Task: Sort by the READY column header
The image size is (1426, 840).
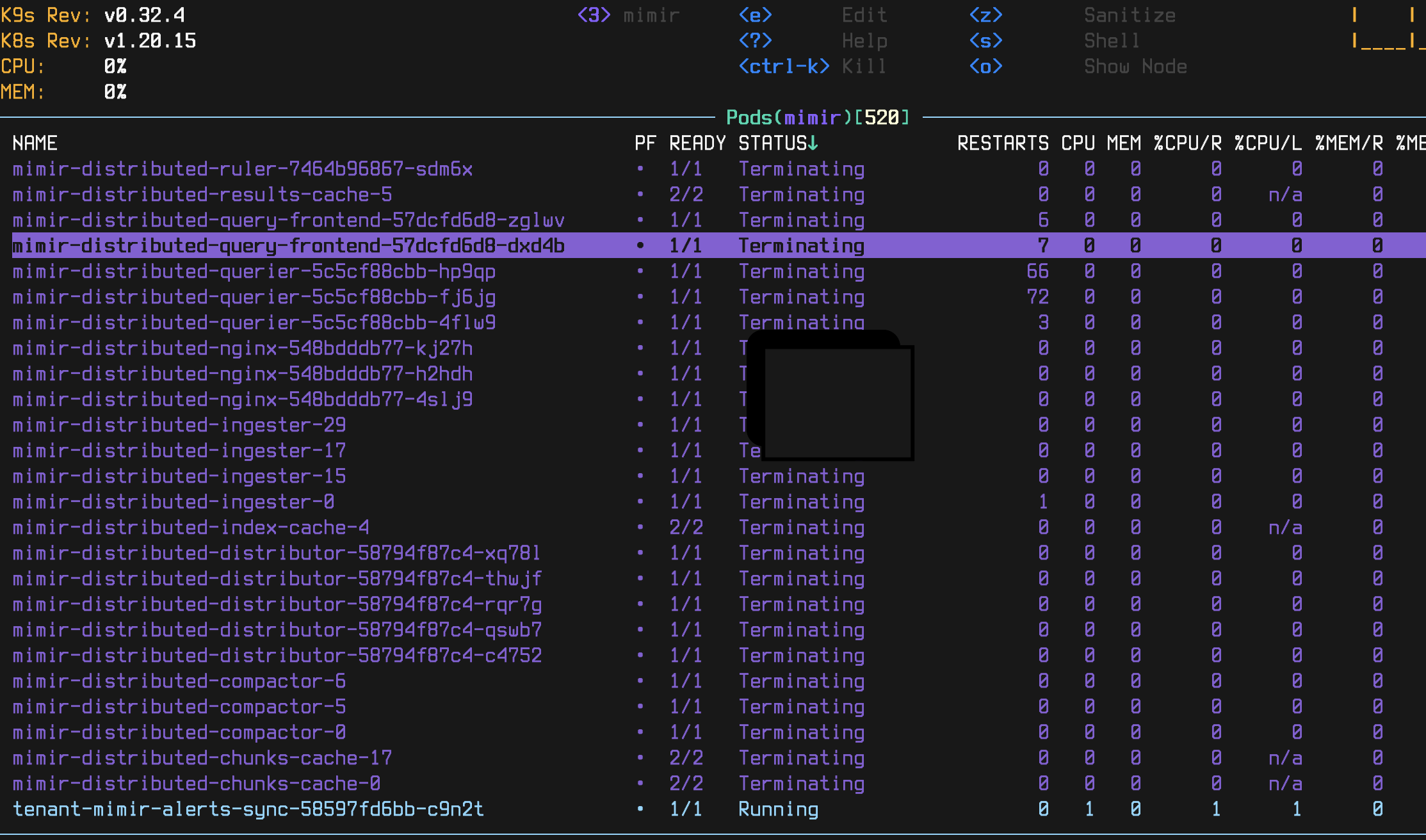Action: [697, 143]
